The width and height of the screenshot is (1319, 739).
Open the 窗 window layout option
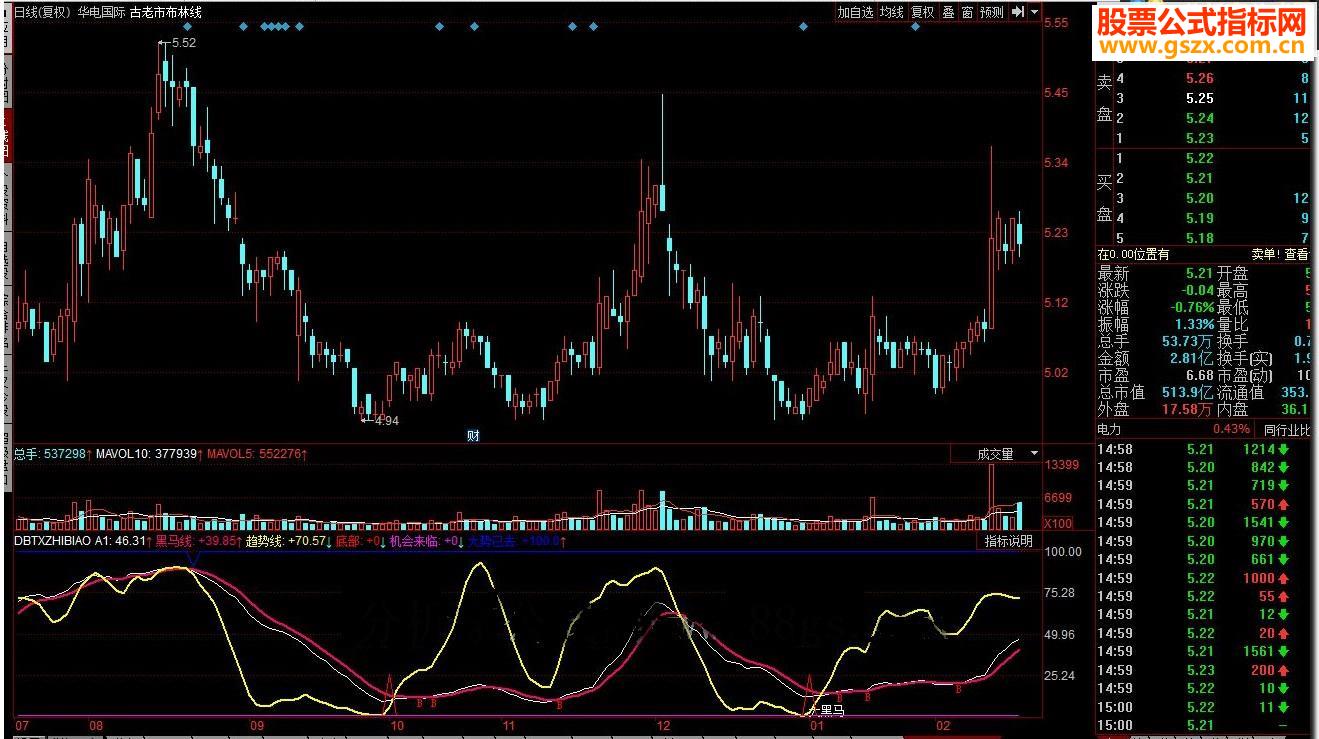coord(967,12)
